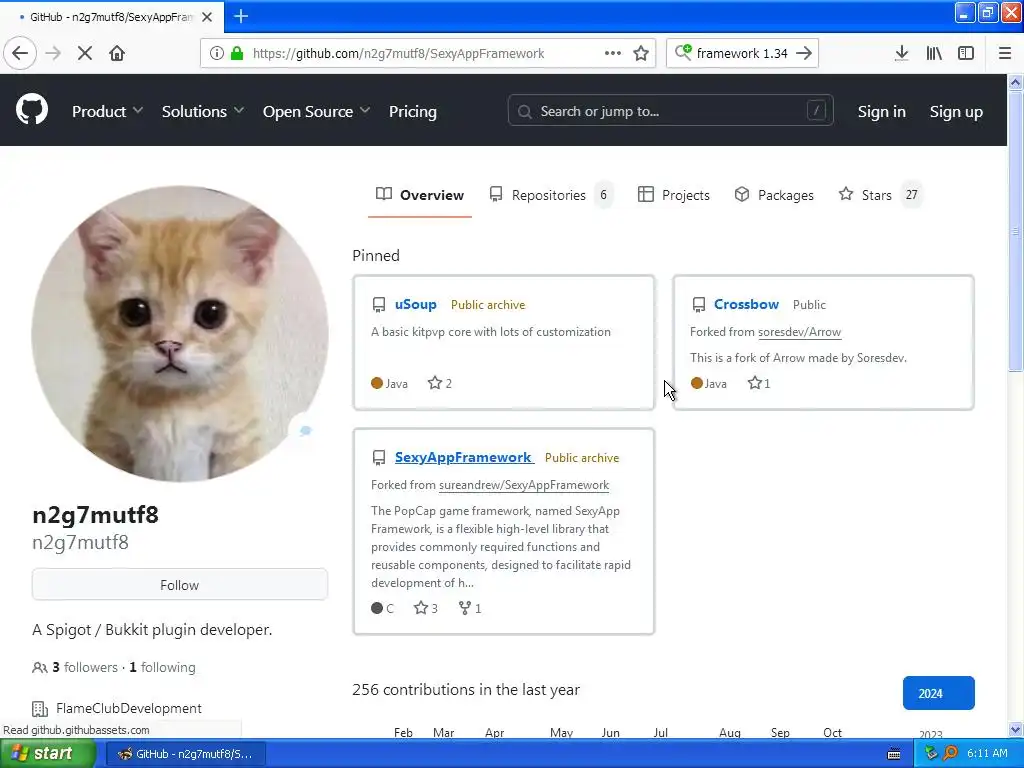1024x768 pixels.
Task: Go back with browser back arrow
Action: click(x=20, y=53)
